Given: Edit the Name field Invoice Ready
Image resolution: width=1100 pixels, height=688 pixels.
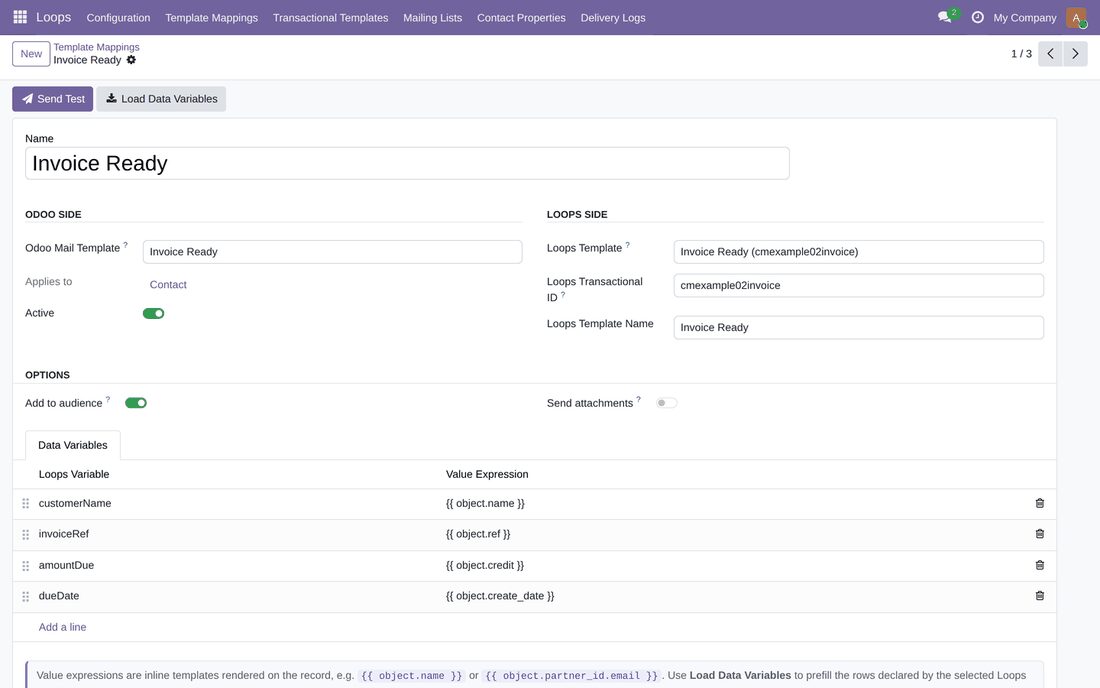Looking at the screenshot, I should (x=407, y=163).
